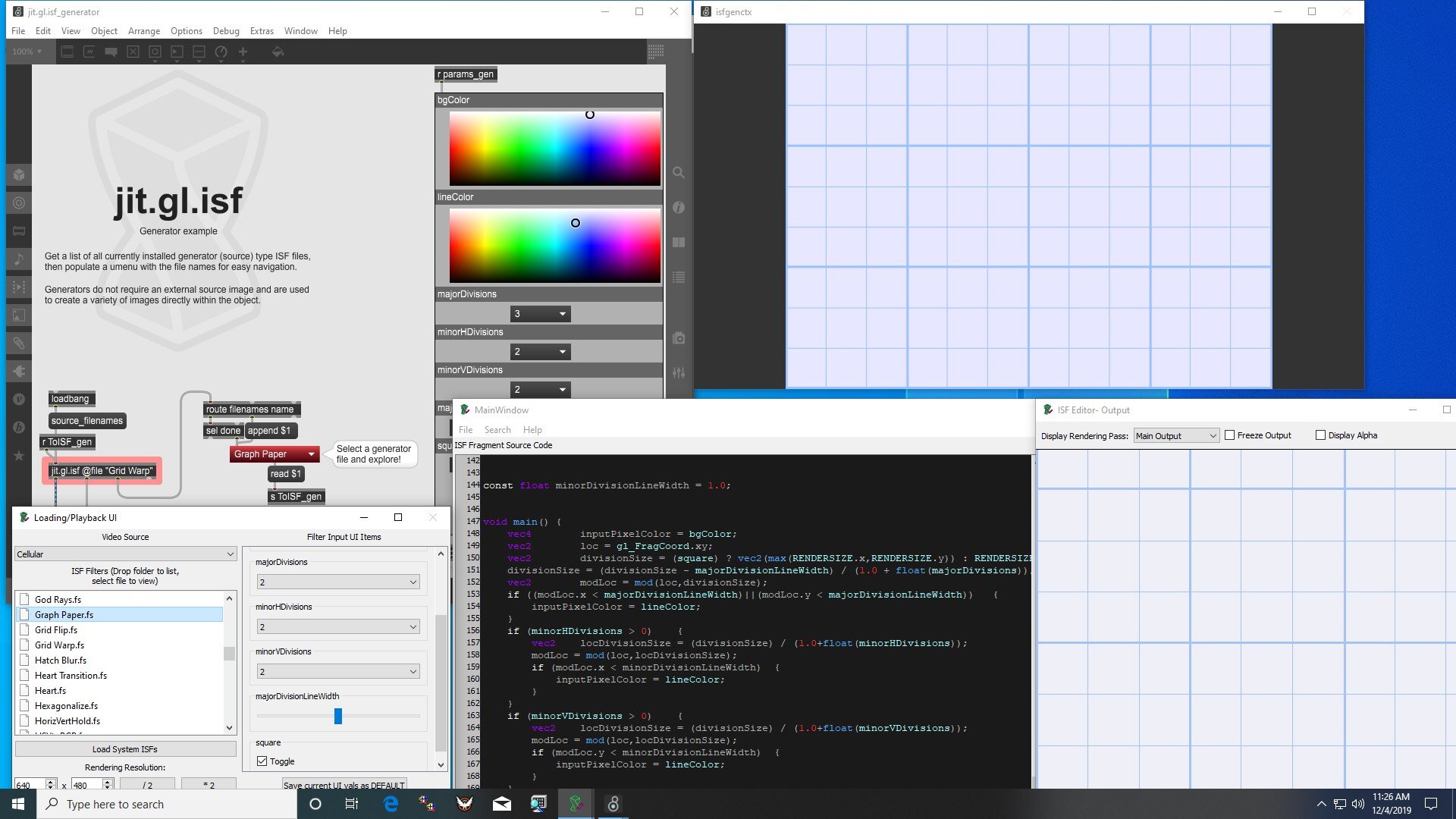The width and height of the screenshot is (1456, 819).
Task: Click the ISF Editor zoom/search icon
Action: 679,174
